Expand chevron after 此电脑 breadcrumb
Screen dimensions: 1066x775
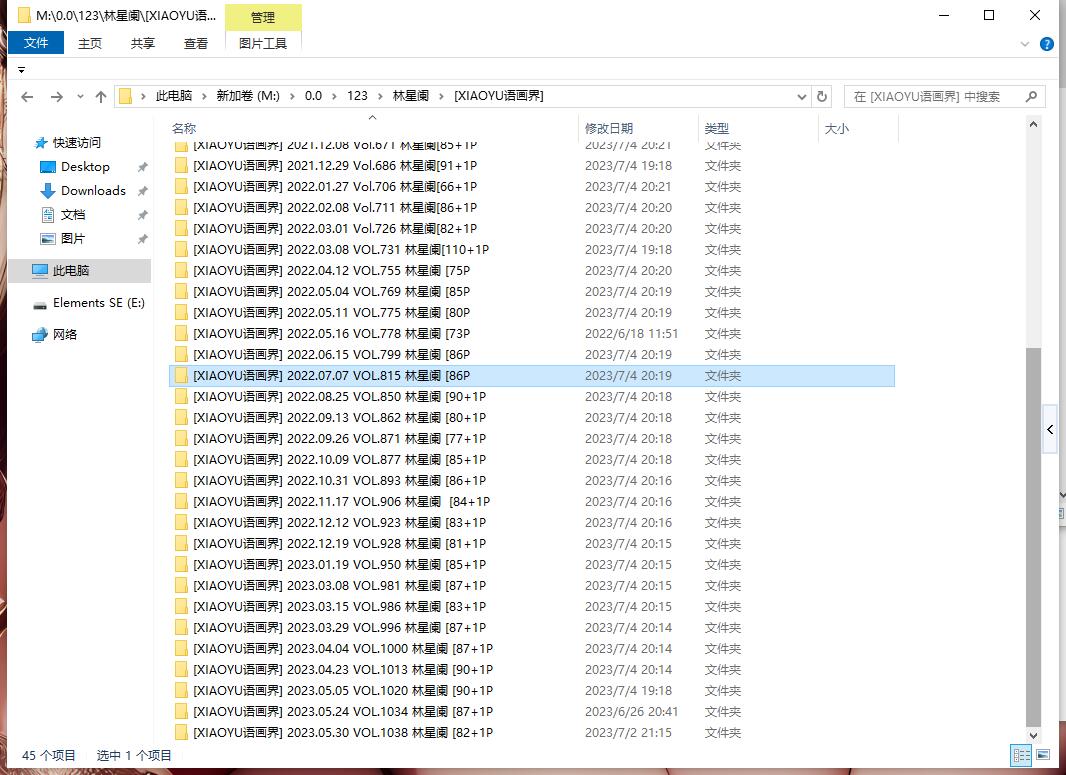(x=204, y=97)
